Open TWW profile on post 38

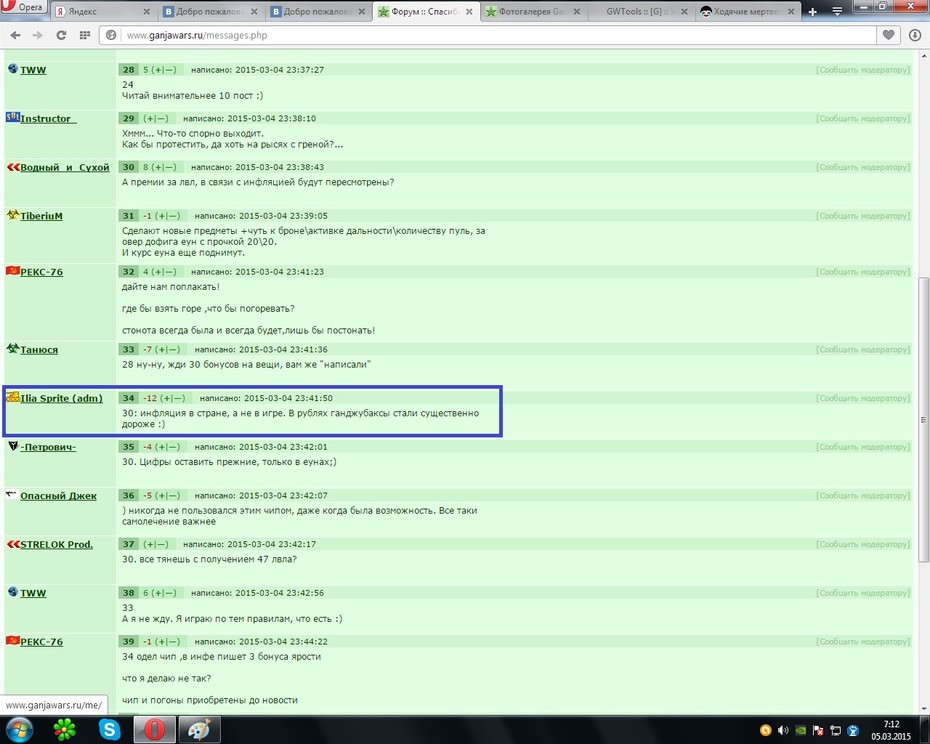(33, 593)
